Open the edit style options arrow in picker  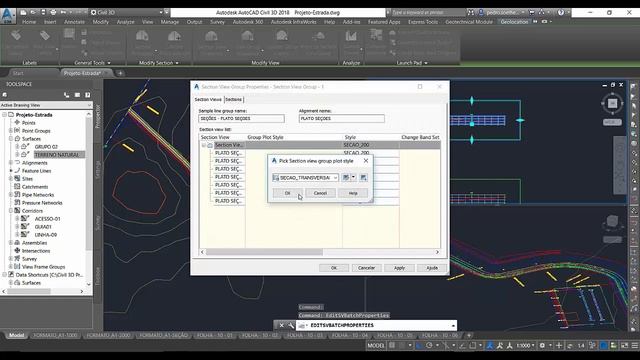point(353,177)
